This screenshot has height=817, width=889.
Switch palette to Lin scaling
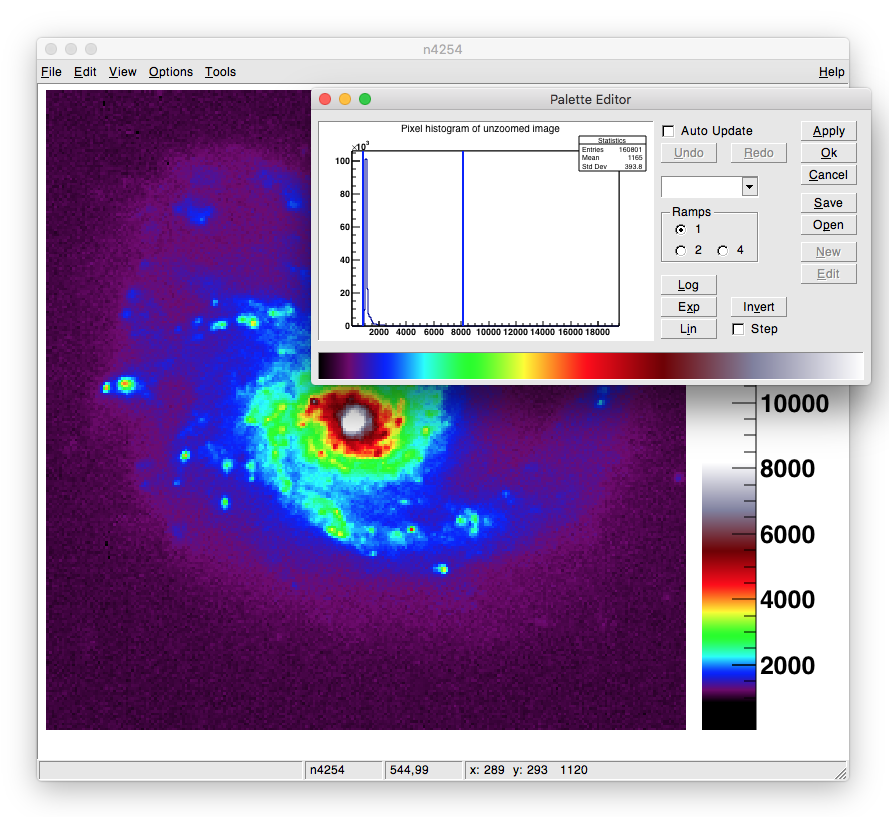(688, 329)
